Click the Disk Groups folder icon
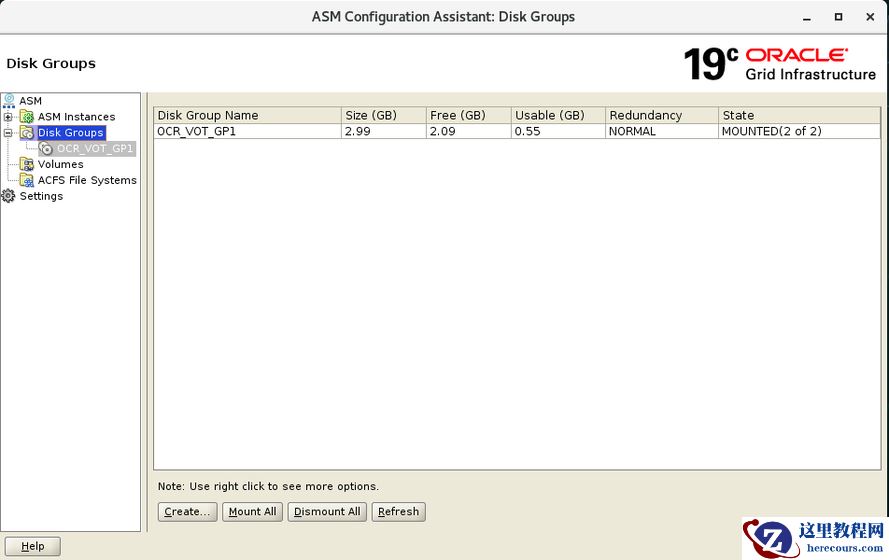889x560 pixels. [27, 133]
